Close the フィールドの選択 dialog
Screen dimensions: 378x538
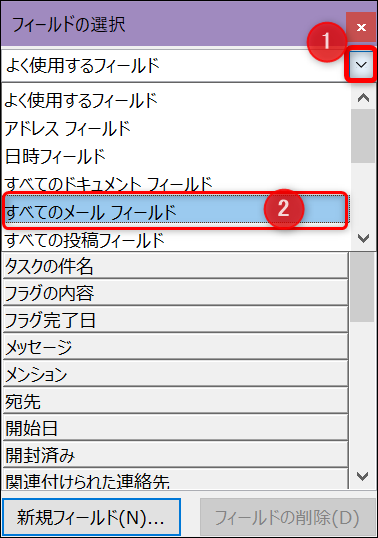pos(361,27)
